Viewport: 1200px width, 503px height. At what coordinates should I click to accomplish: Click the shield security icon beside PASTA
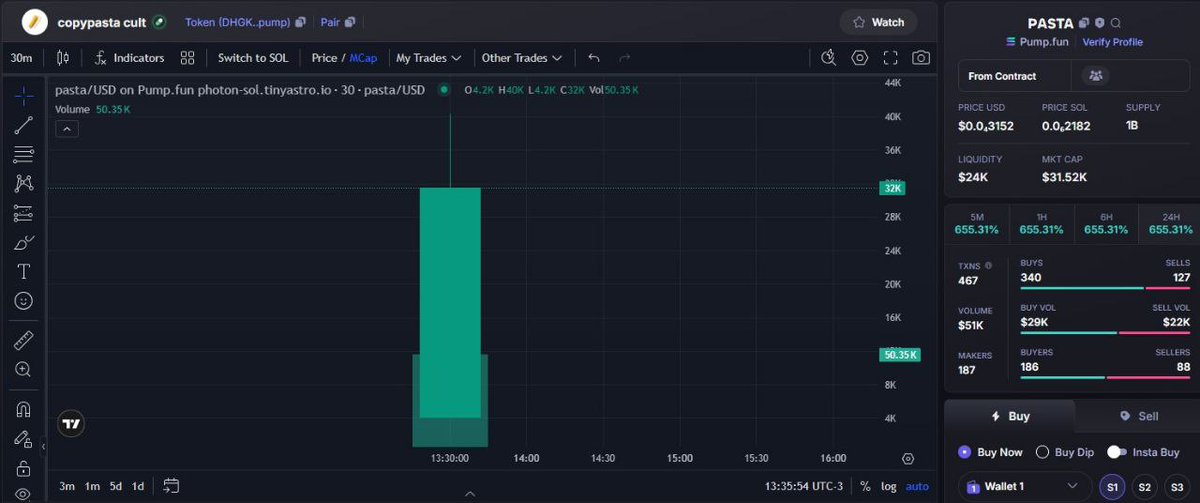coord(1100,23)
